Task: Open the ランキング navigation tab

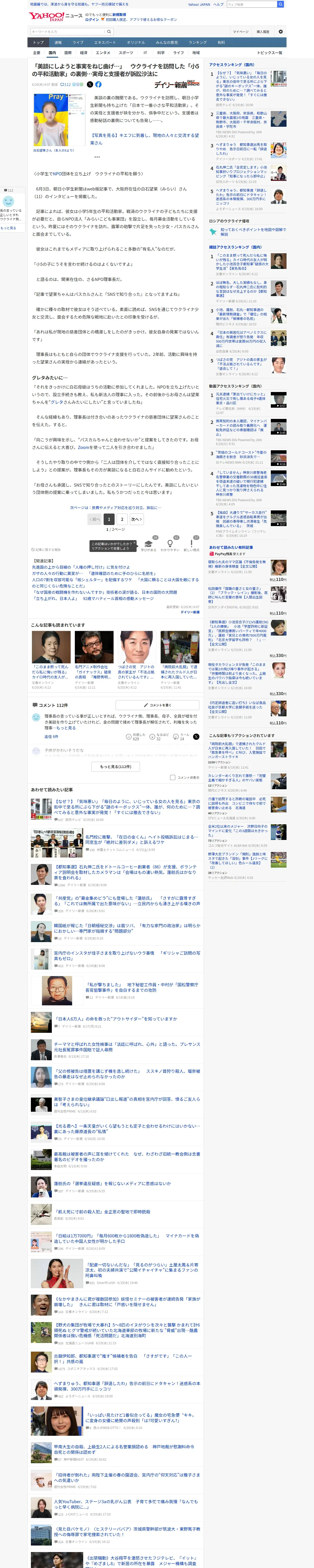Action: coord(198,43)
